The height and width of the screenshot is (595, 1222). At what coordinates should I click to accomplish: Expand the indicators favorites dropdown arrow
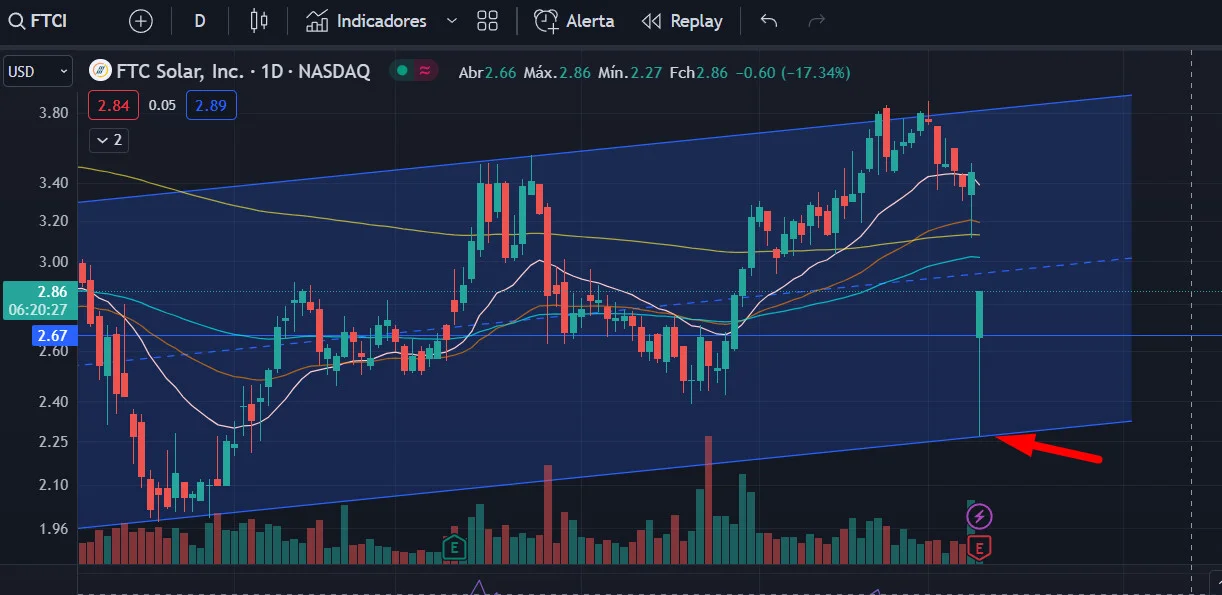(x=451, y=20)
